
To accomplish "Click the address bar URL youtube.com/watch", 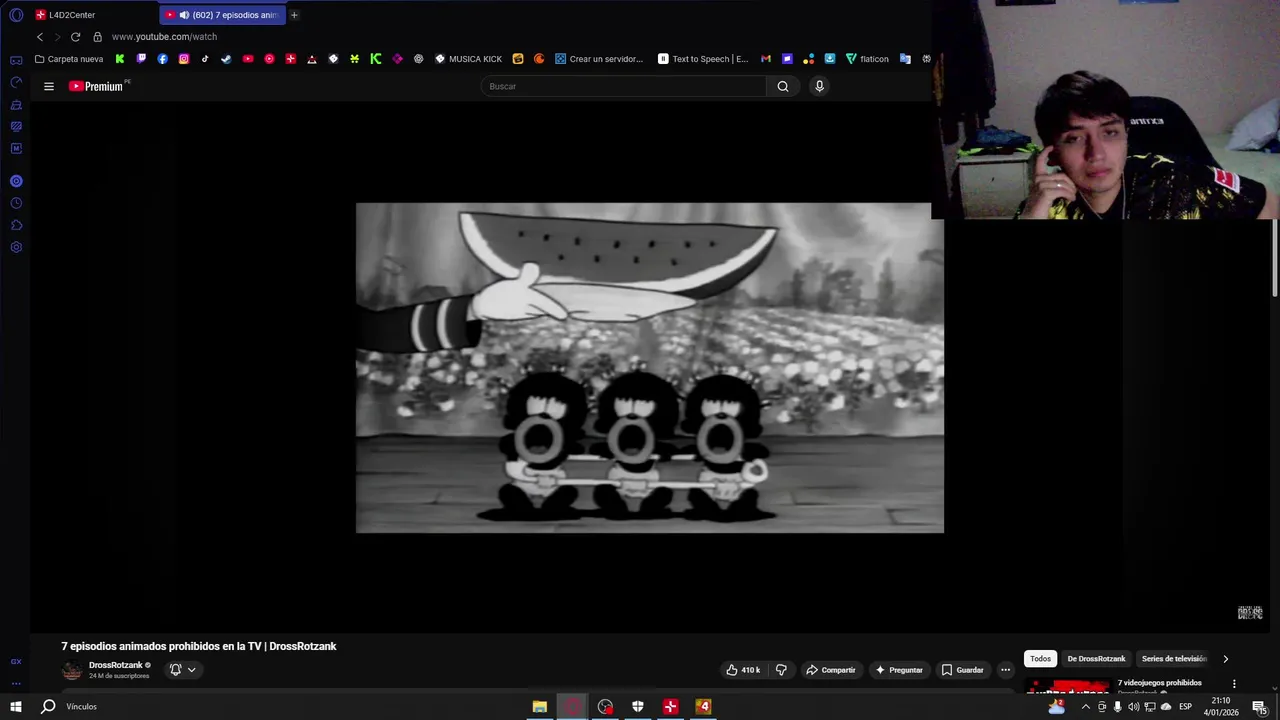I will click(164, 37).
